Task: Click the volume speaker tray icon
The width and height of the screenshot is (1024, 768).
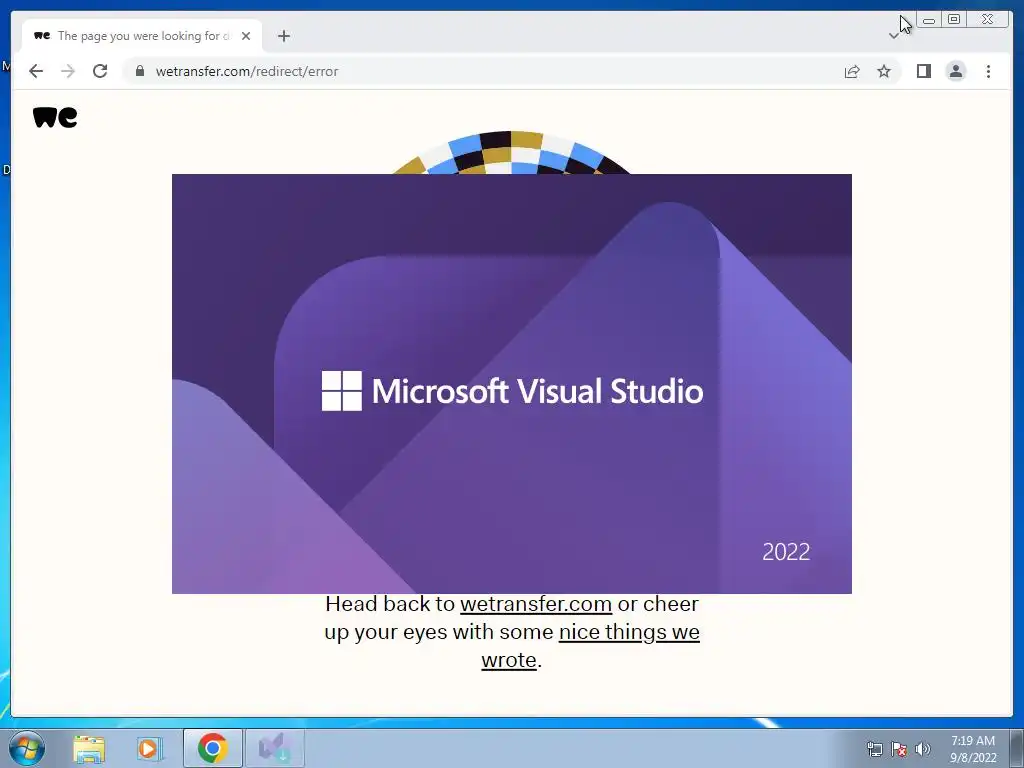Action: (x=923, y=749)
